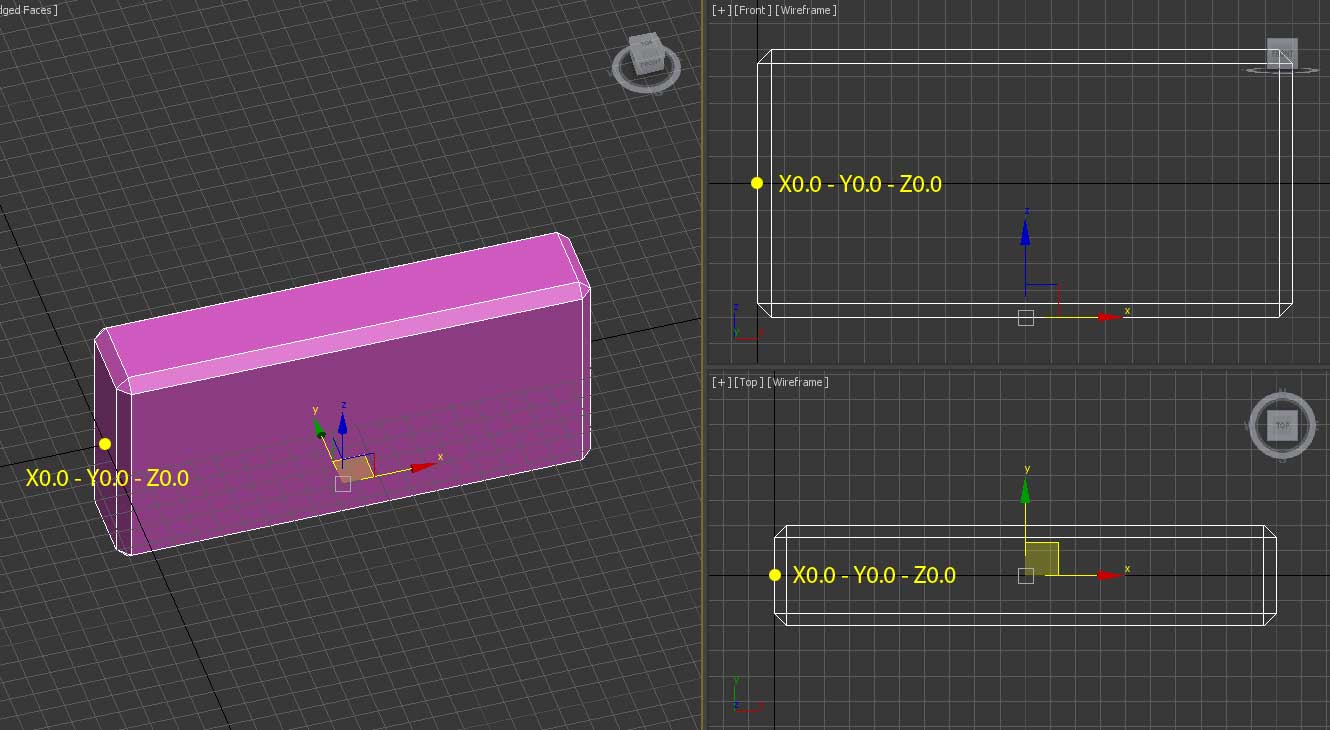
Task: Click the pivot square marker in the Top viewport
Action: tap(1025, 576)
